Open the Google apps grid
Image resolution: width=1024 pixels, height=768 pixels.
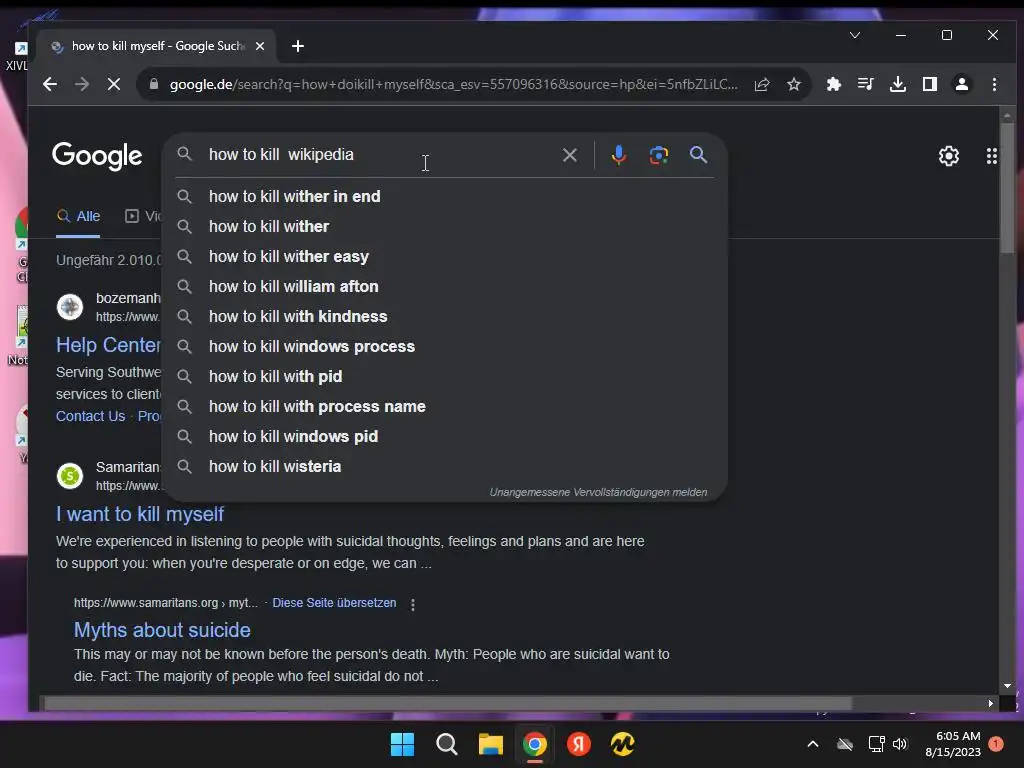click(x=991, y=155)
